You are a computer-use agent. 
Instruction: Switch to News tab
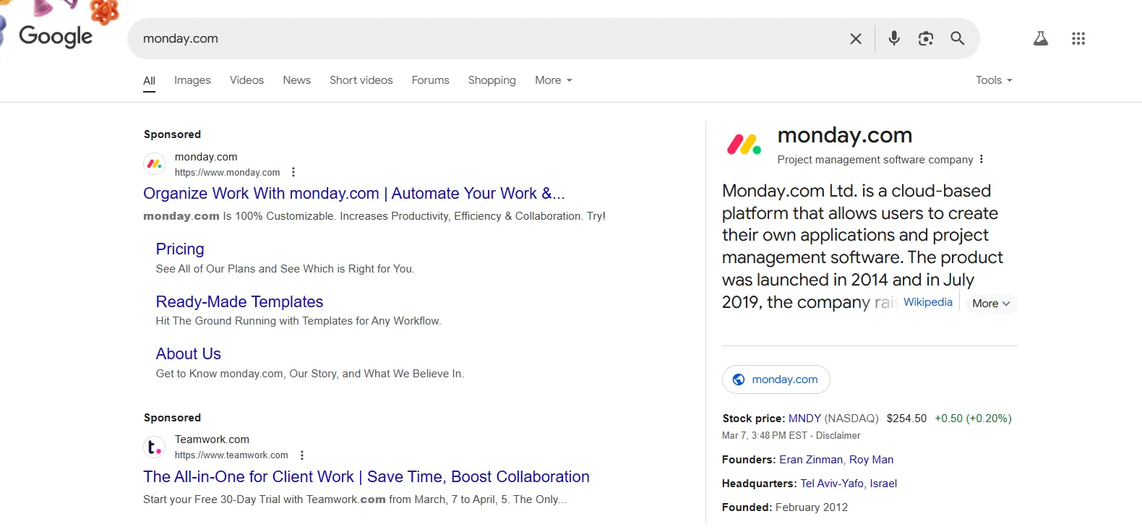(x=296, y=80)
